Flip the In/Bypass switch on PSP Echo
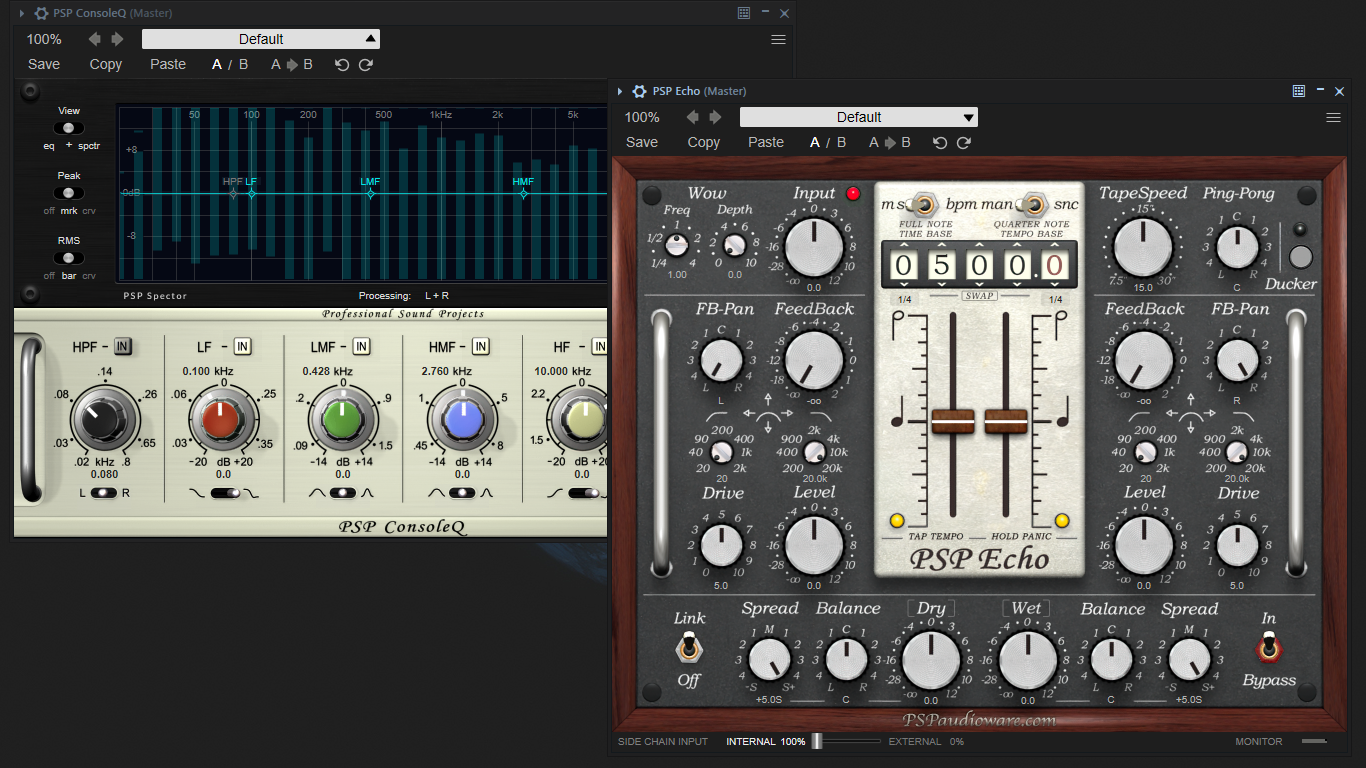 [1268, 649]
